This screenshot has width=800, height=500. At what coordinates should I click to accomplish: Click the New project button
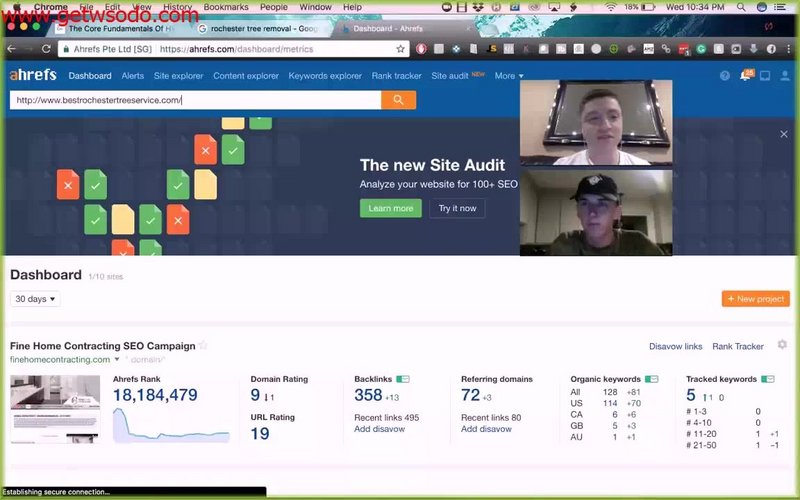[x=756, y=299]
